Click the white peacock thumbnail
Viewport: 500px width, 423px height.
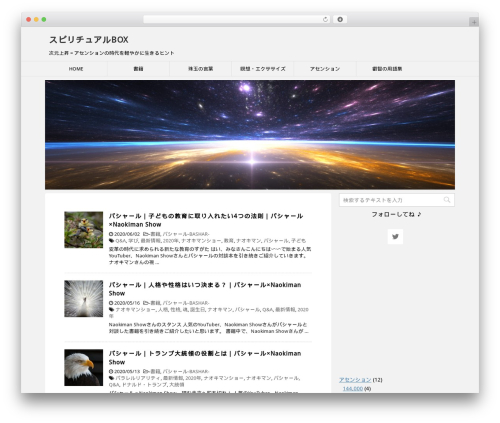[84, 299]
